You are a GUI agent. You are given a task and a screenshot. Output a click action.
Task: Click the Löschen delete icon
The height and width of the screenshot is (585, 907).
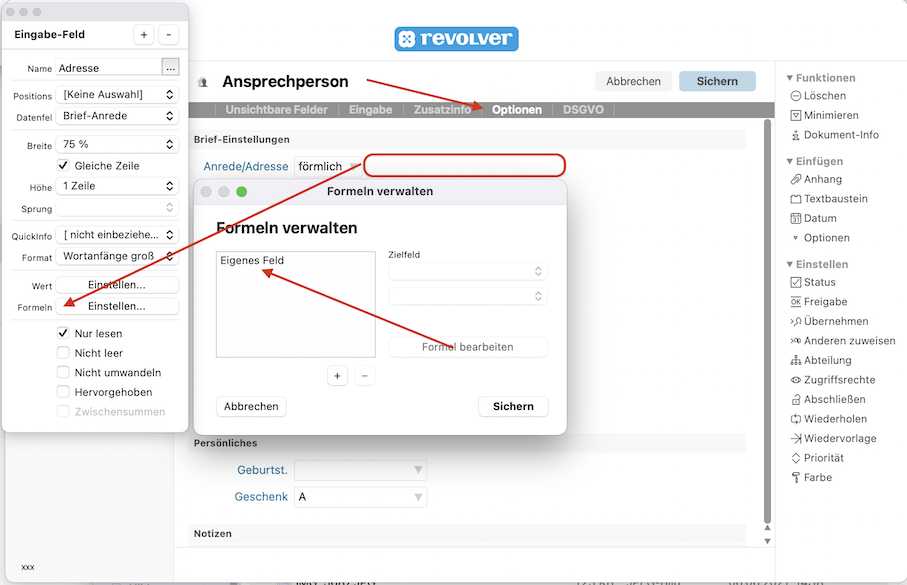796,96
